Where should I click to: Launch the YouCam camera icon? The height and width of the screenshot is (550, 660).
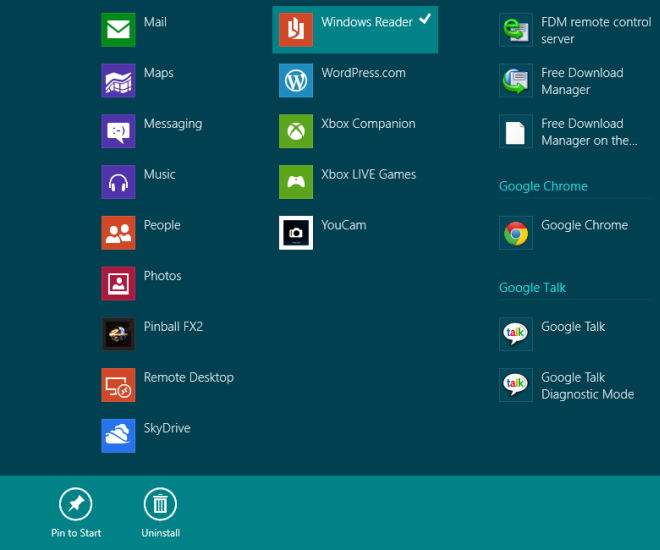pyautogui.click(x=296, y=233)
